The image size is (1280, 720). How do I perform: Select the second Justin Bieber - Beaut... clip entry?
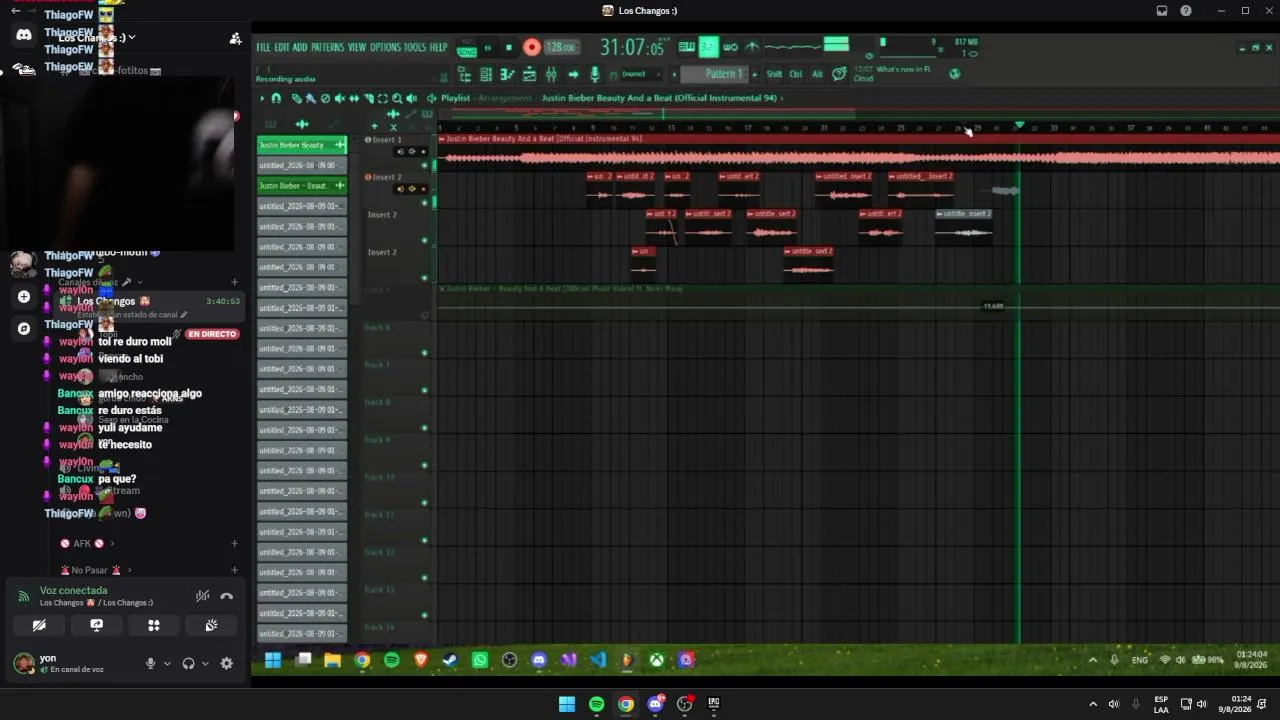pyautogui.click(x=302, y=186)
